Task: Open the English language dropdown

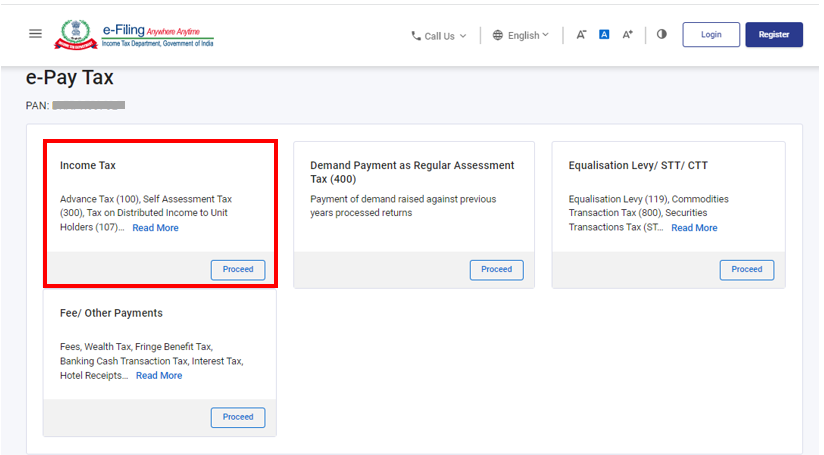Action: [x=545, y=35]
